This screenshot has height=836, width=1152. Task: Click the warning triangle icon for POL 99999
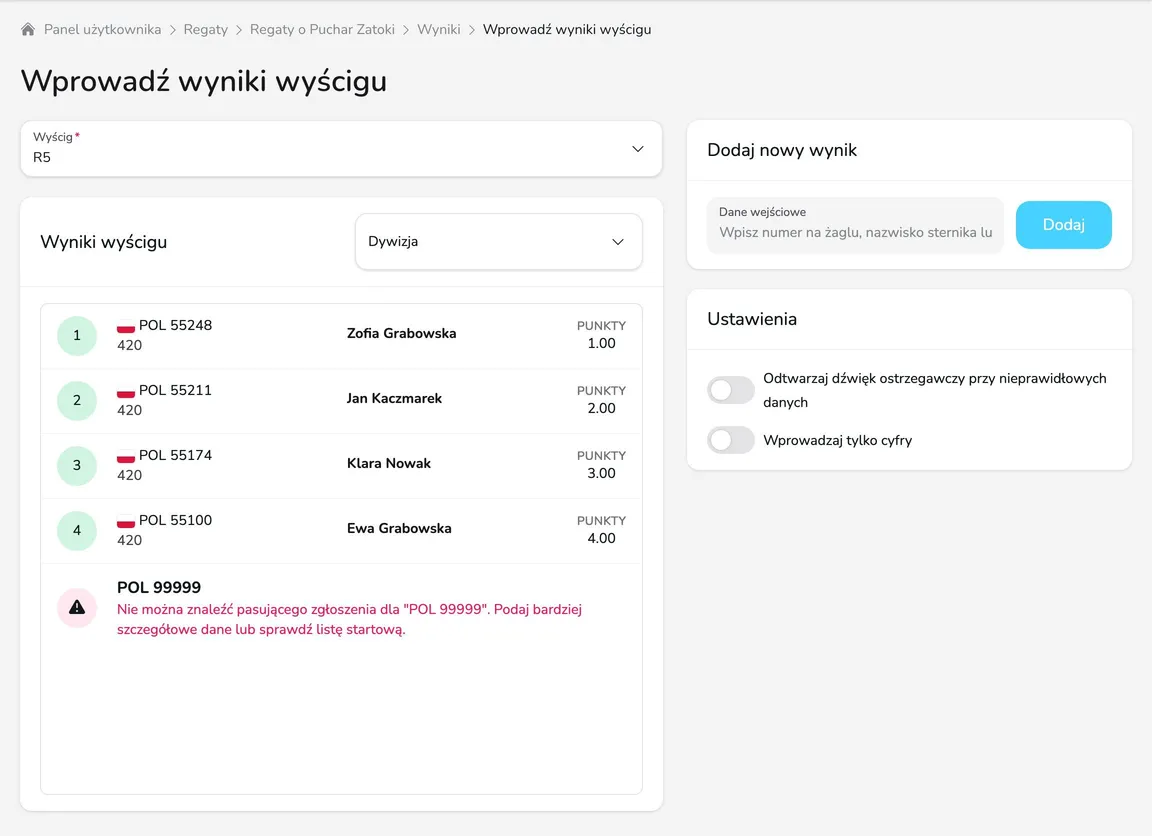point(77,608)
